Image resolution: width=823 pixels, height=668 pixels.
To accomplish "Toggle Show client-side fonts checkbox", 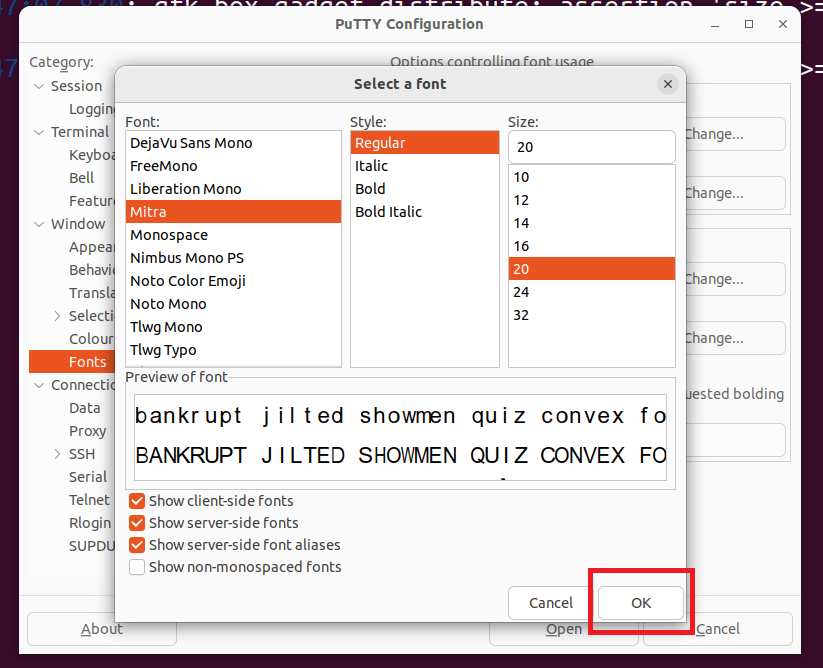I will (137, 501).
